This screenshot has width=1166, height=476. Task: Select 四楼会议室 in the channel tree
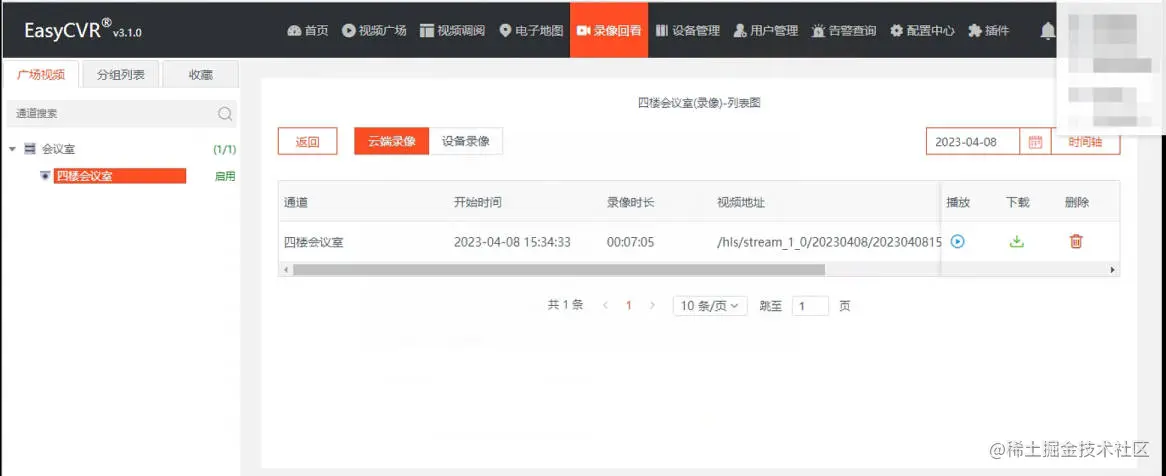click(120, 176)
